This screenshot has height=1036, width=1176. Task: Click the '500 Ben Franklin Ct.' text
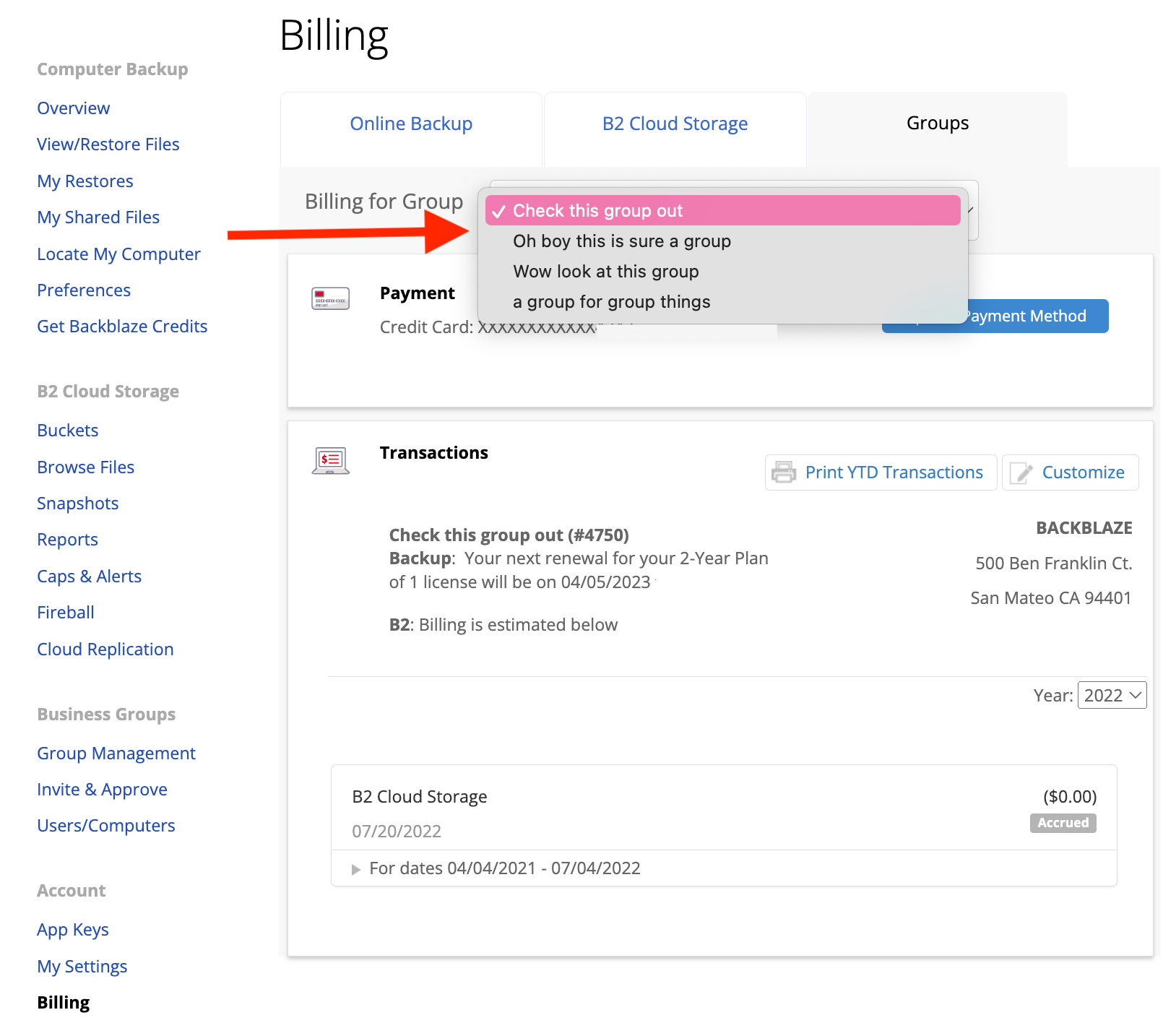tap(1054, 564)
